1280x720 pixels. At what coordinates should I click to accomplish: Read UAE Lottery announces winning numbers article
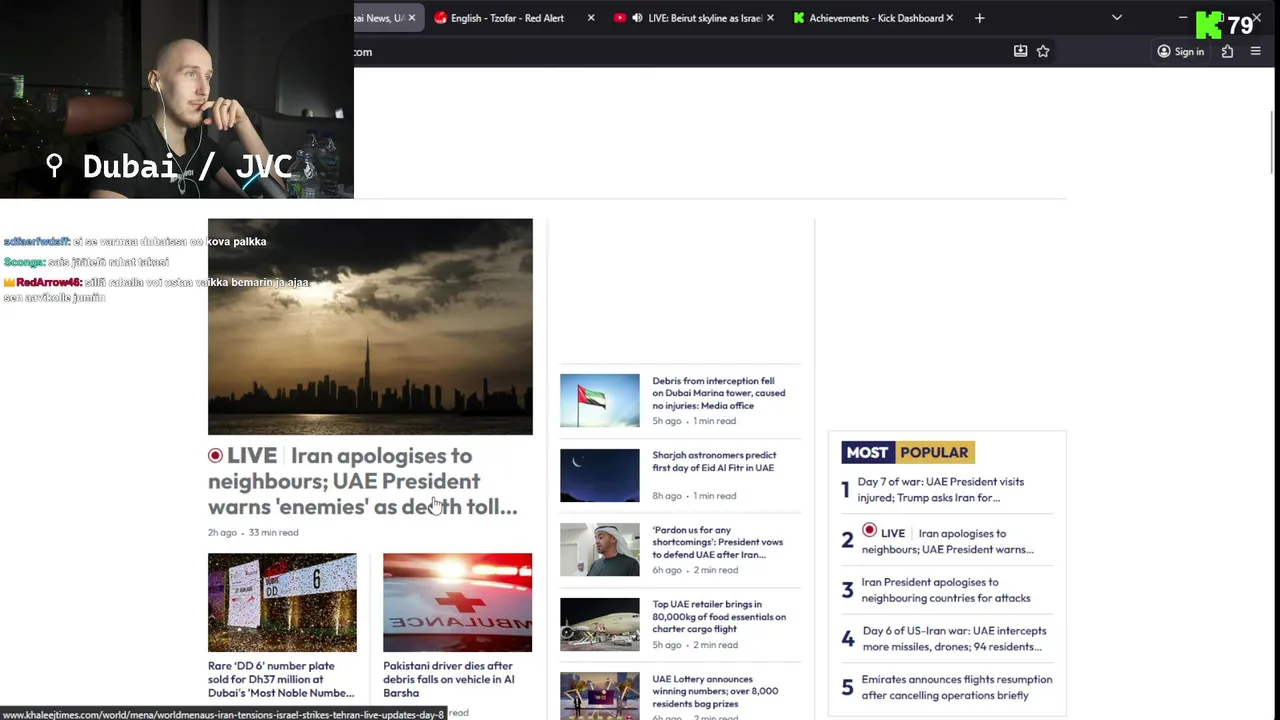click(x=715, y=691)
